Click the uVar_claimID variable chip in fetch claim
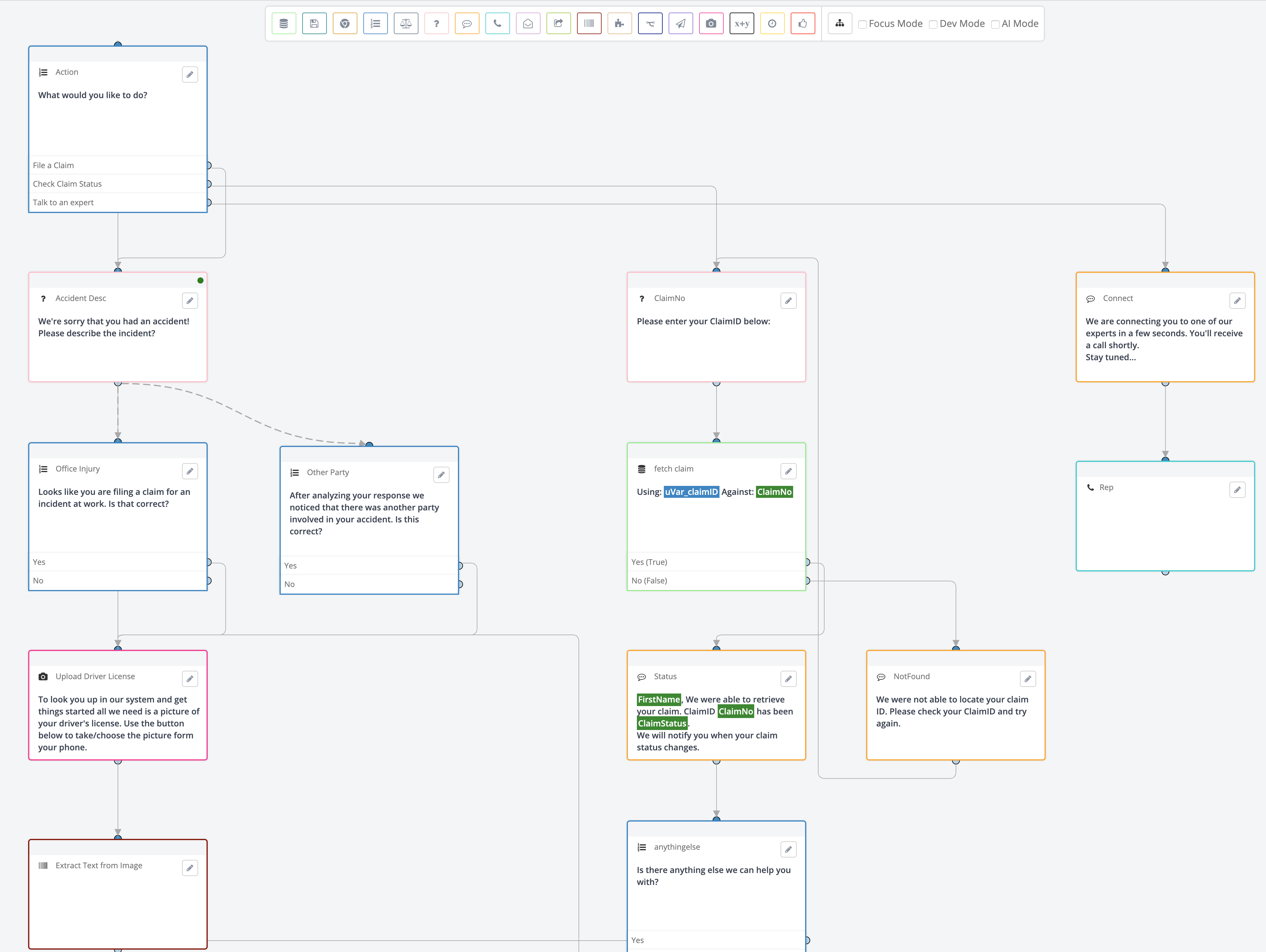The image size is (1266, 952). [691, 492]
